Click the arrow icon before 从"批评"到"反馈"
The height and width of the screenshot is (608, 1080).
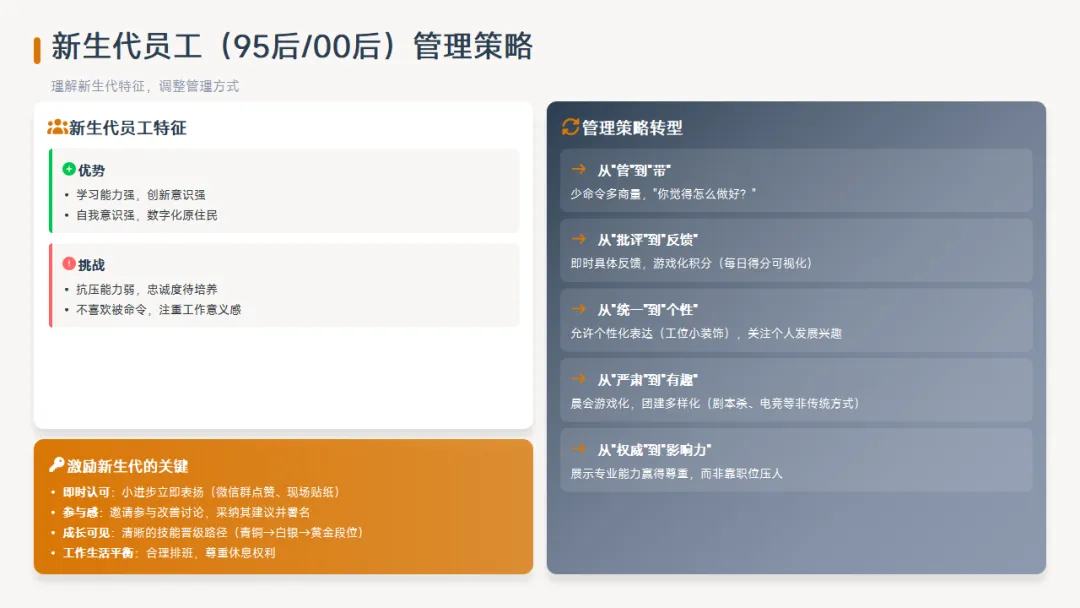(579, 239)
